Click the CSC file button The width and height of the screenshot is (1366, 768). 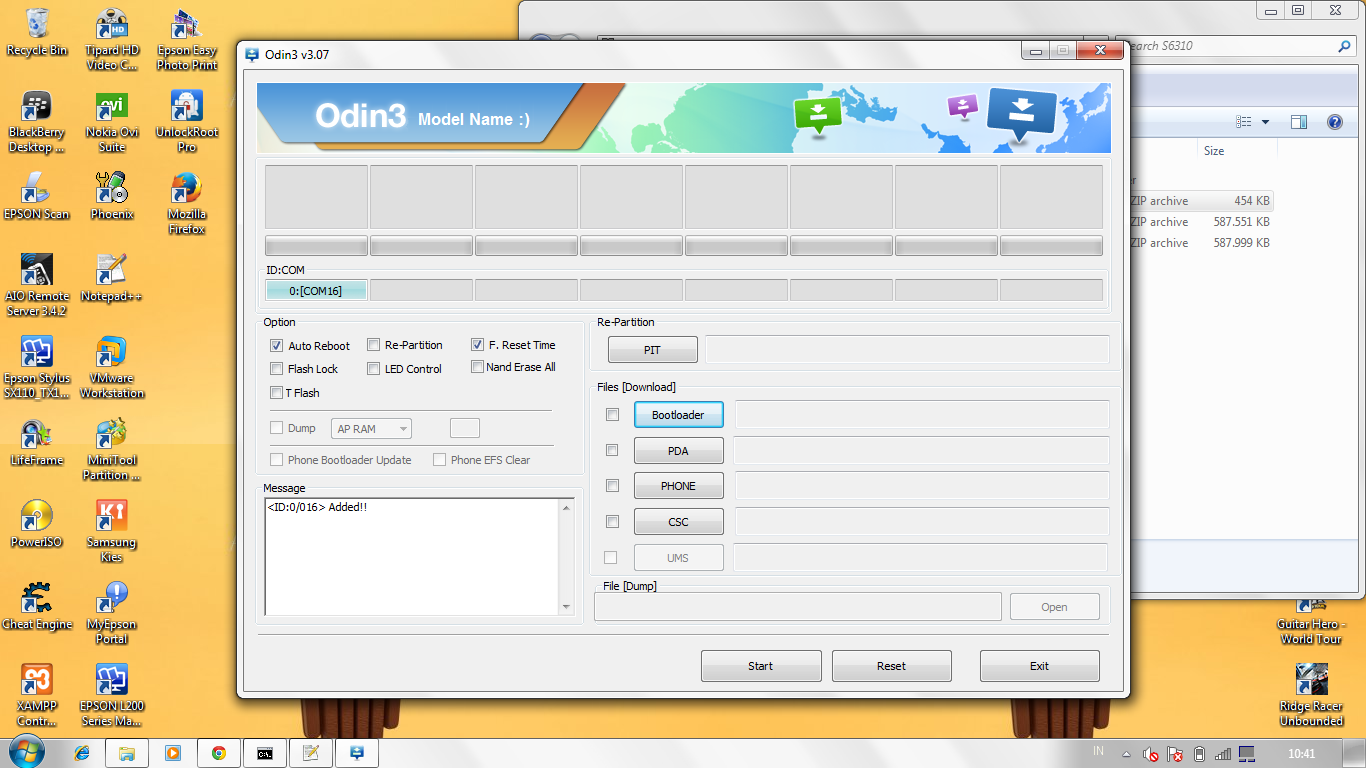[x=678, y=522]
